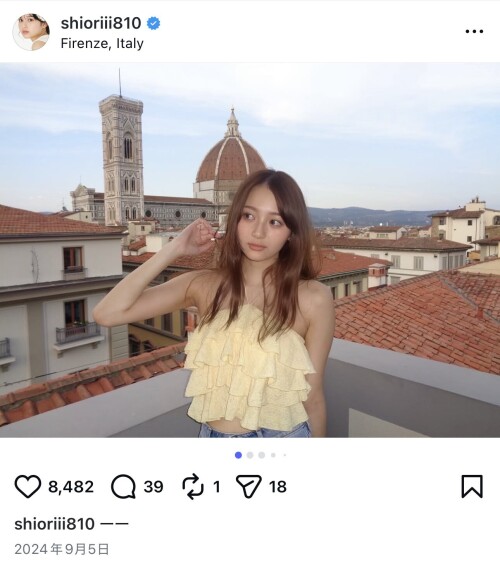The image size is (500, 564).
Task: Click the blue verified badge
Action: (153, 23)
